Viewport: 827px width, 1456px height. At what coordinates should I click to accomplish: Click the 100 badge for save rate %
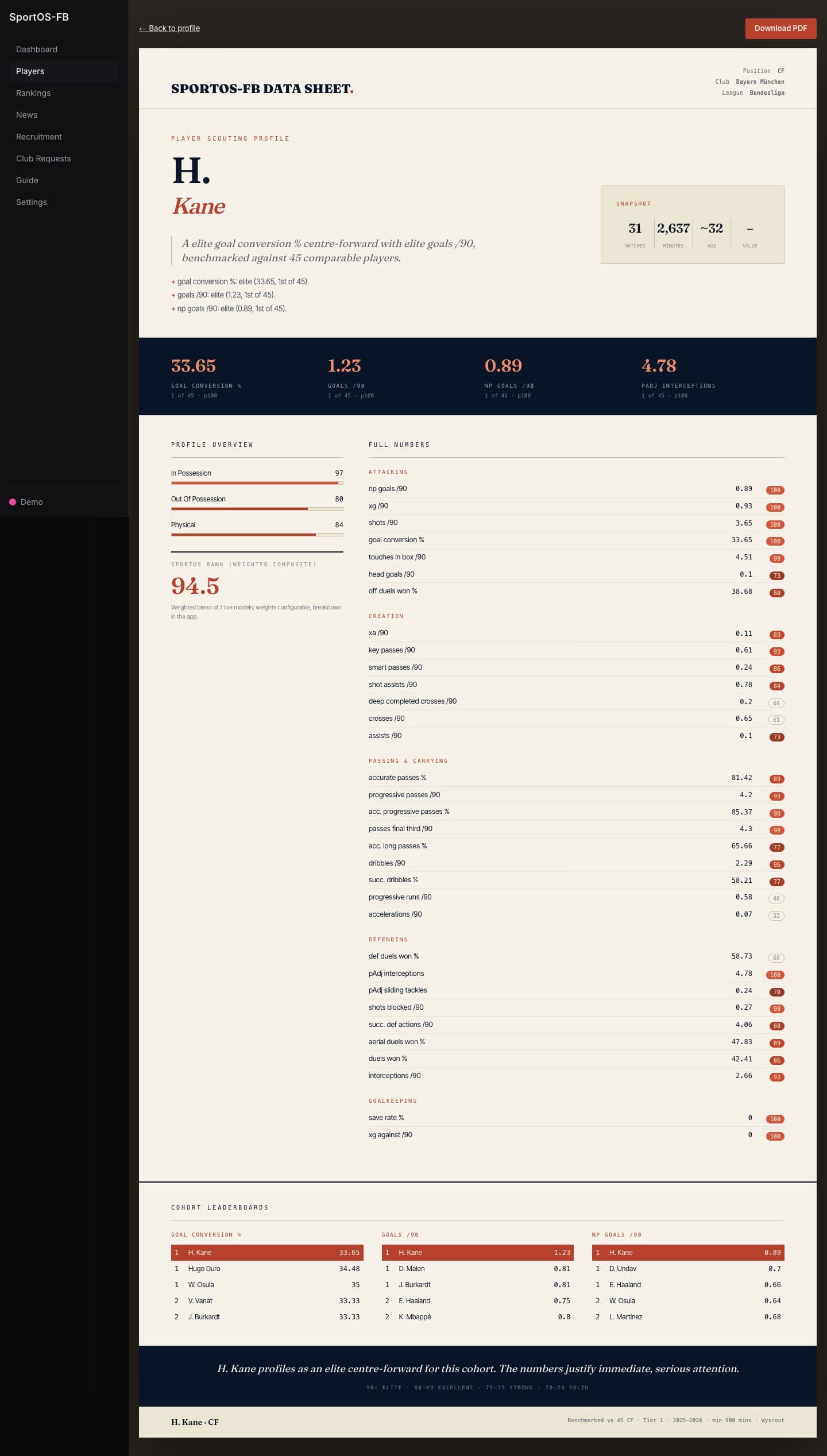coord(775,1119)
